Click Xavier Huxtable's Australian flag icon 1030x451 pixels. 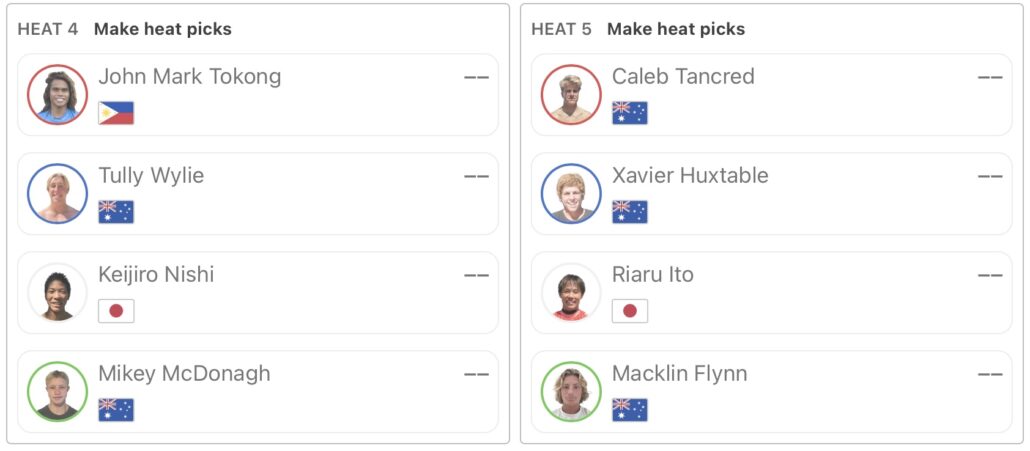[x=630, y=212]
